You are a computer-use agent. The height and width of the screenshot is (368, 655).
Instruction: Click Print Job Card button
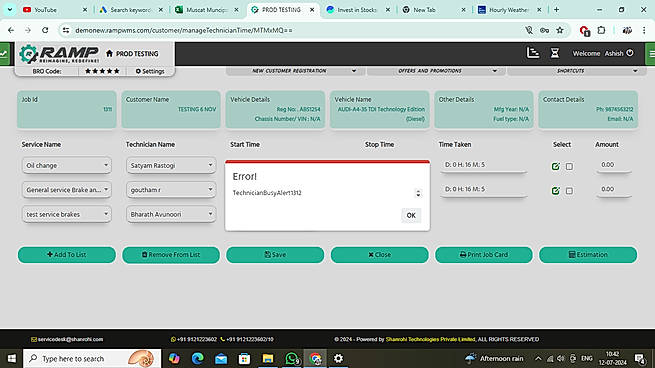(484, 255)
